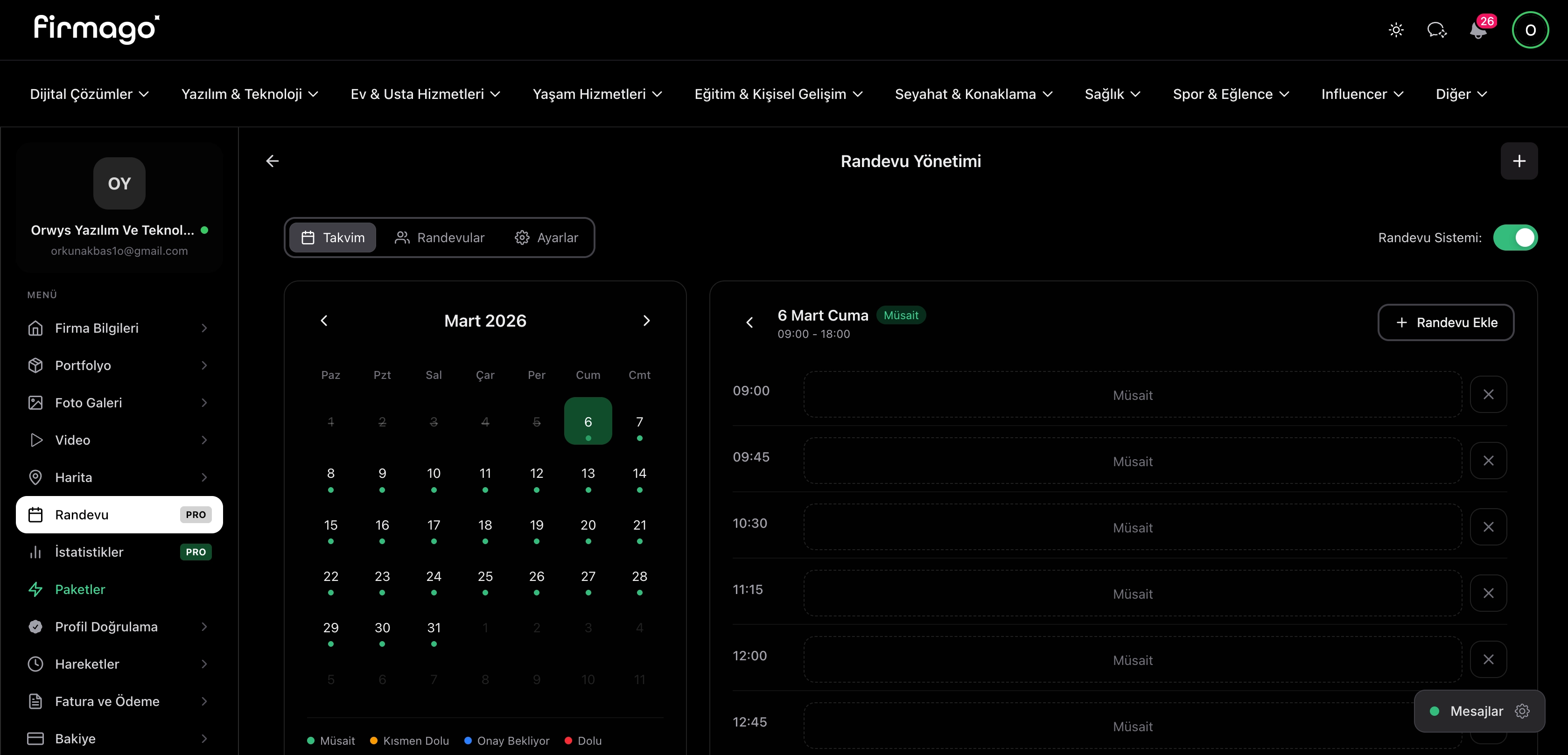Open chat bubbles icon in header

tap(1436, 30)
